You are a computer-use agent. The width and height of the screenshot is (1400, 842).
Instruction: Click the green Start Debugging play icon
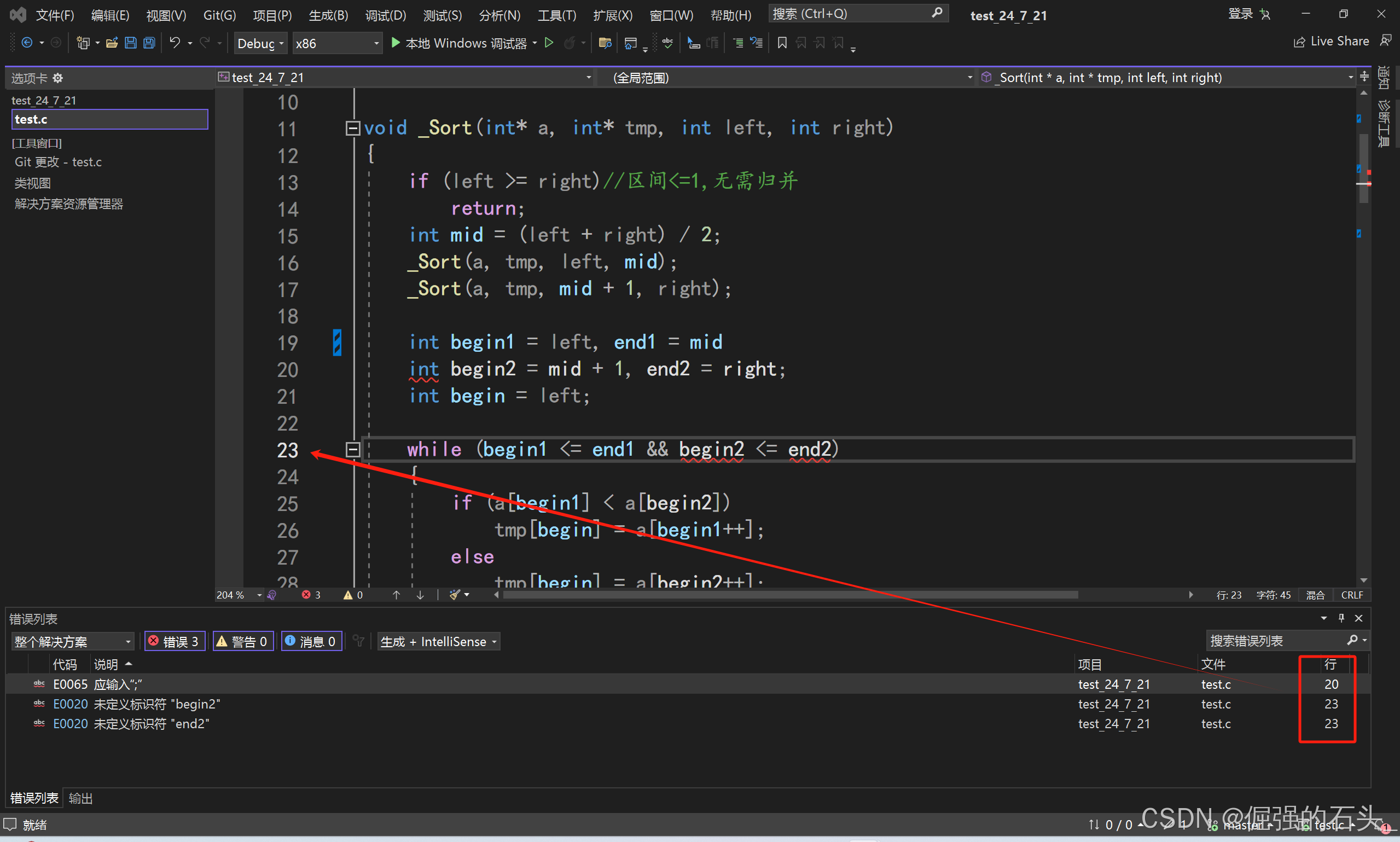(x=396, y=43)
